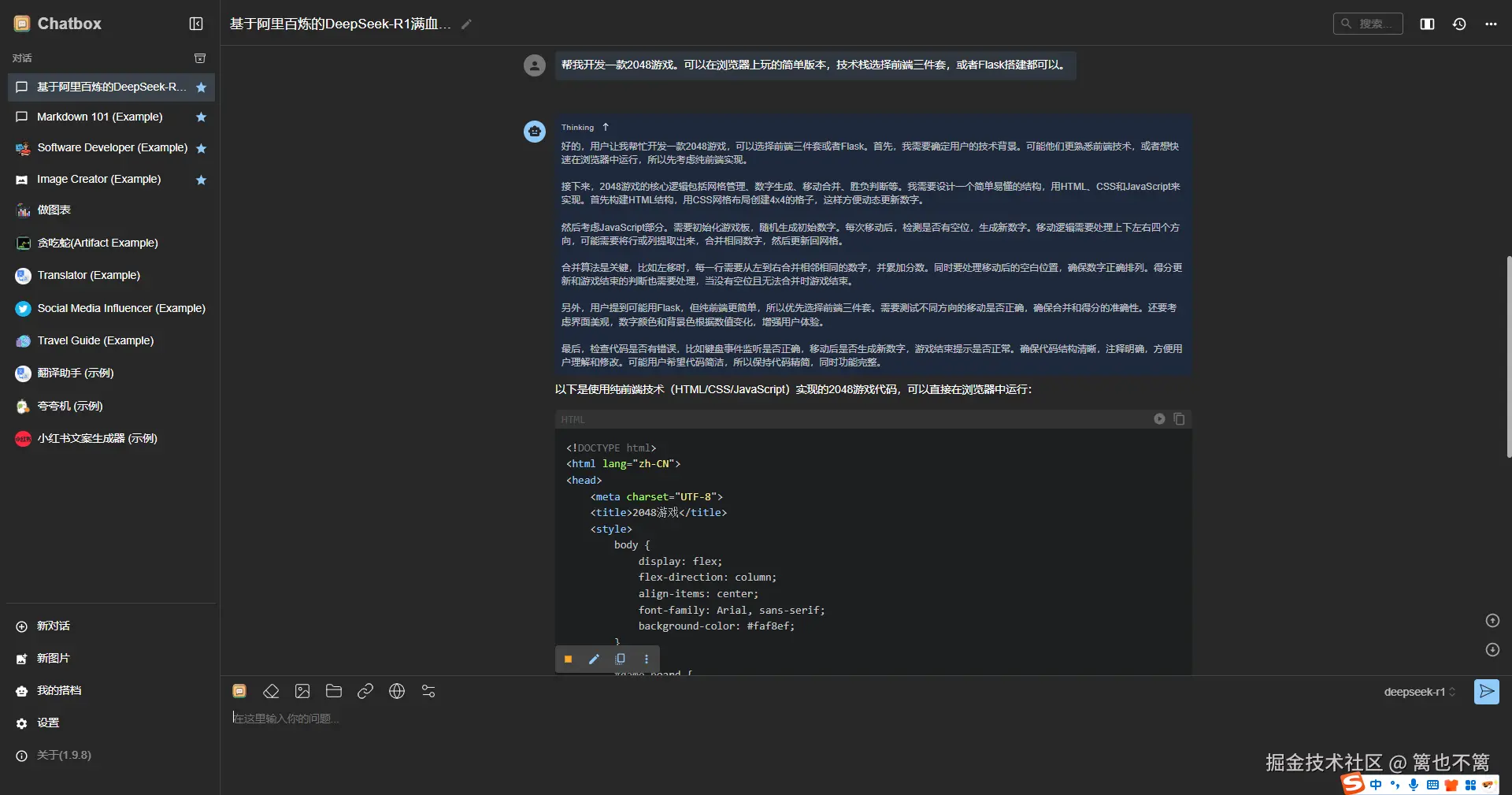Image resolution: width=1512 pixels, height=795 pixels.
Task: Toggle Sogou 中 Chinese input mode
Action: [x=1376, y=785]
